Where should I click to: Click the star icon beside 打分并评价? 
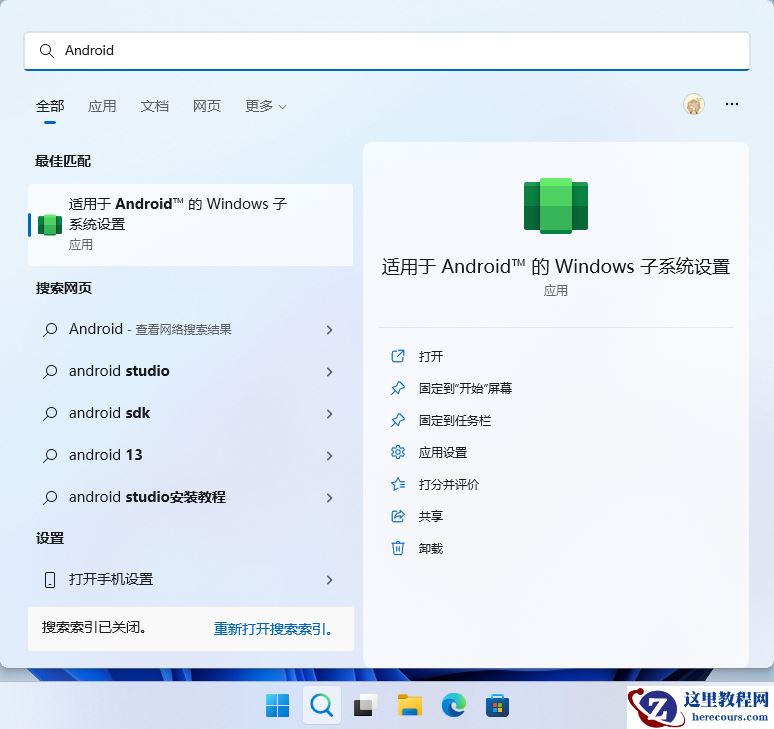(397, 484)
